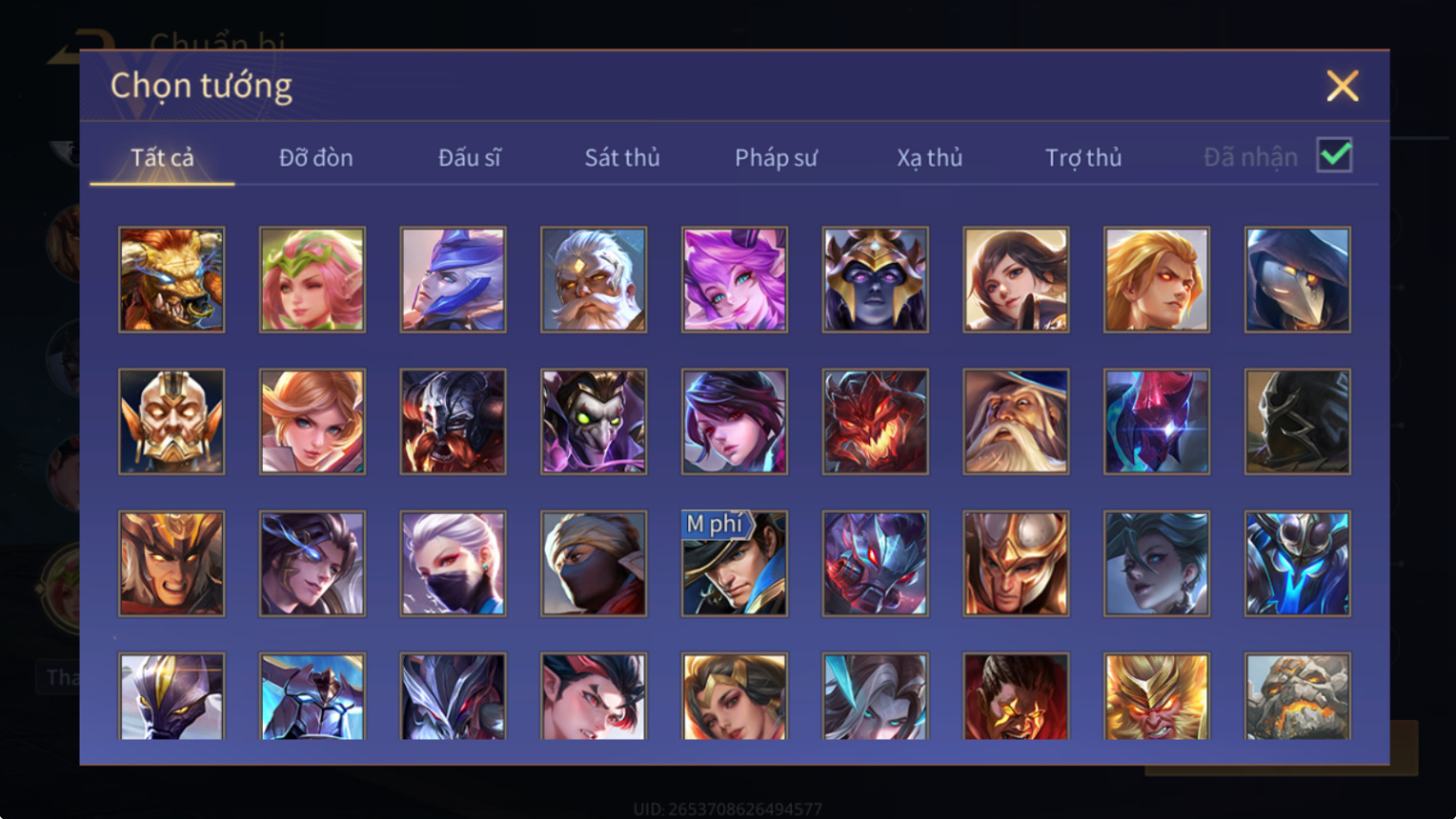Select the hero portrait tagged "M phí"
This screenshot has height=819, width=1456.
click(734, 563)
